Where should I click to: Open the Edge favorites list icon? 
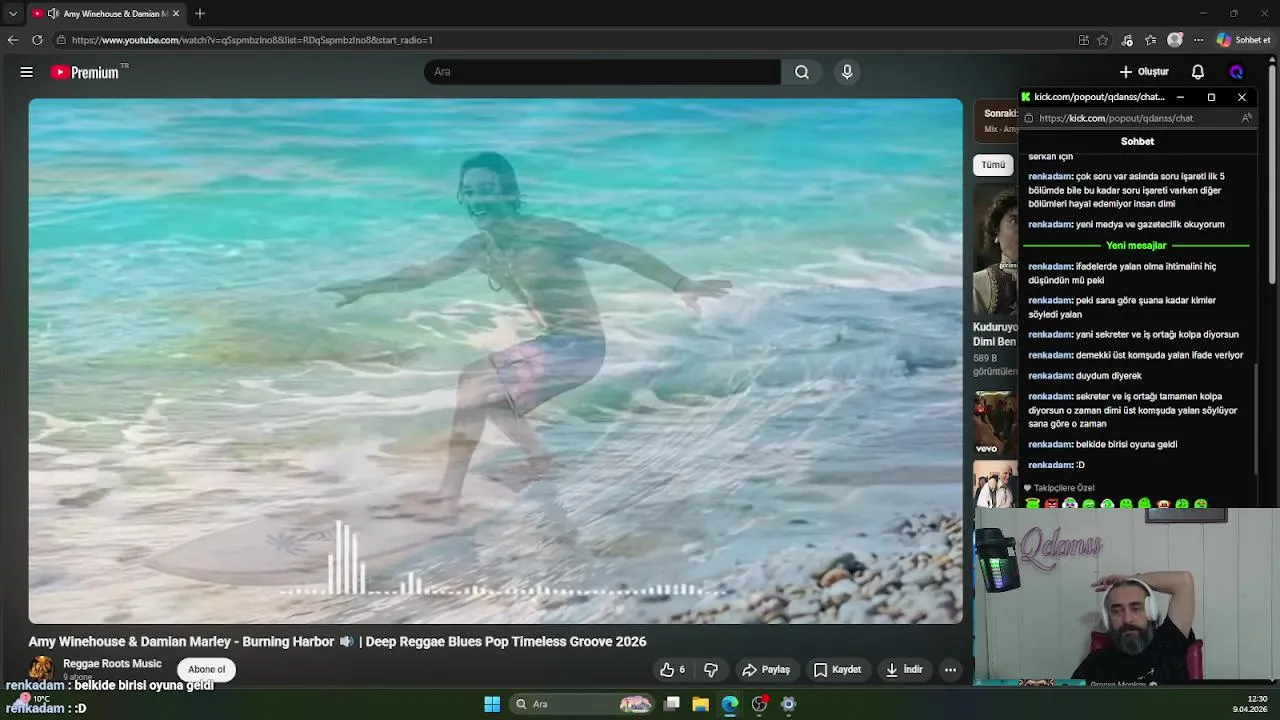[x=1151, y=40]
